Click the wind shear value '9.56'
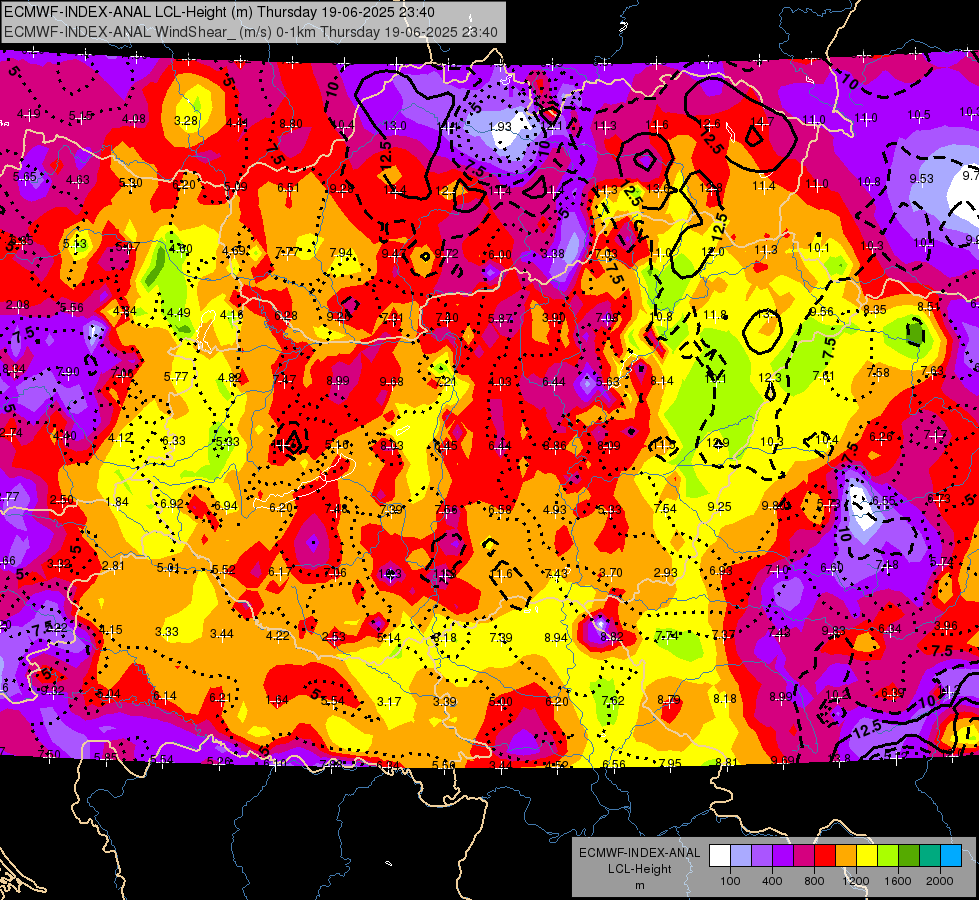The height and width of the screenshot is (900, 979). coord(821,312)
